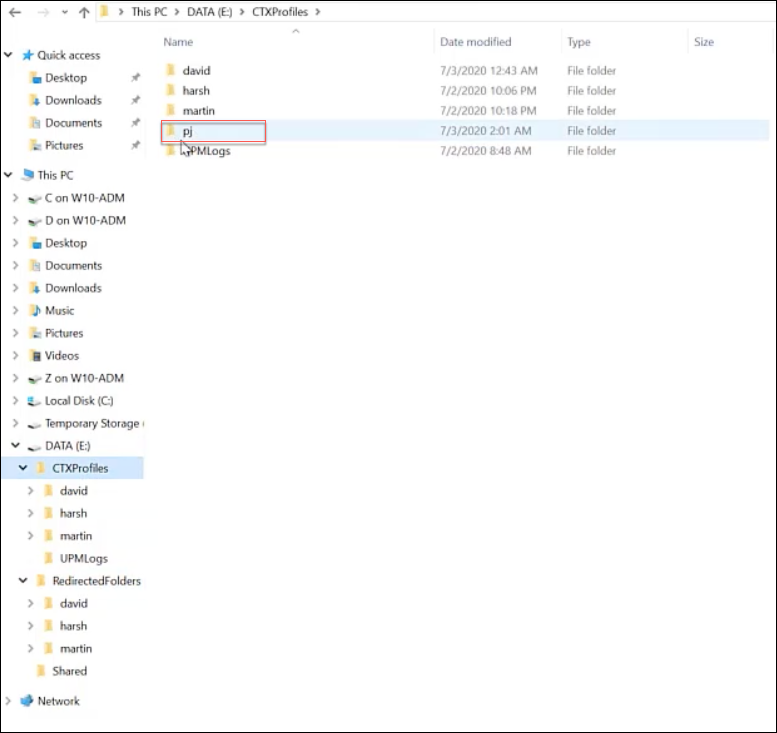Click date 7/2/2020 8:48 AM cell

(x=486, y=151)
